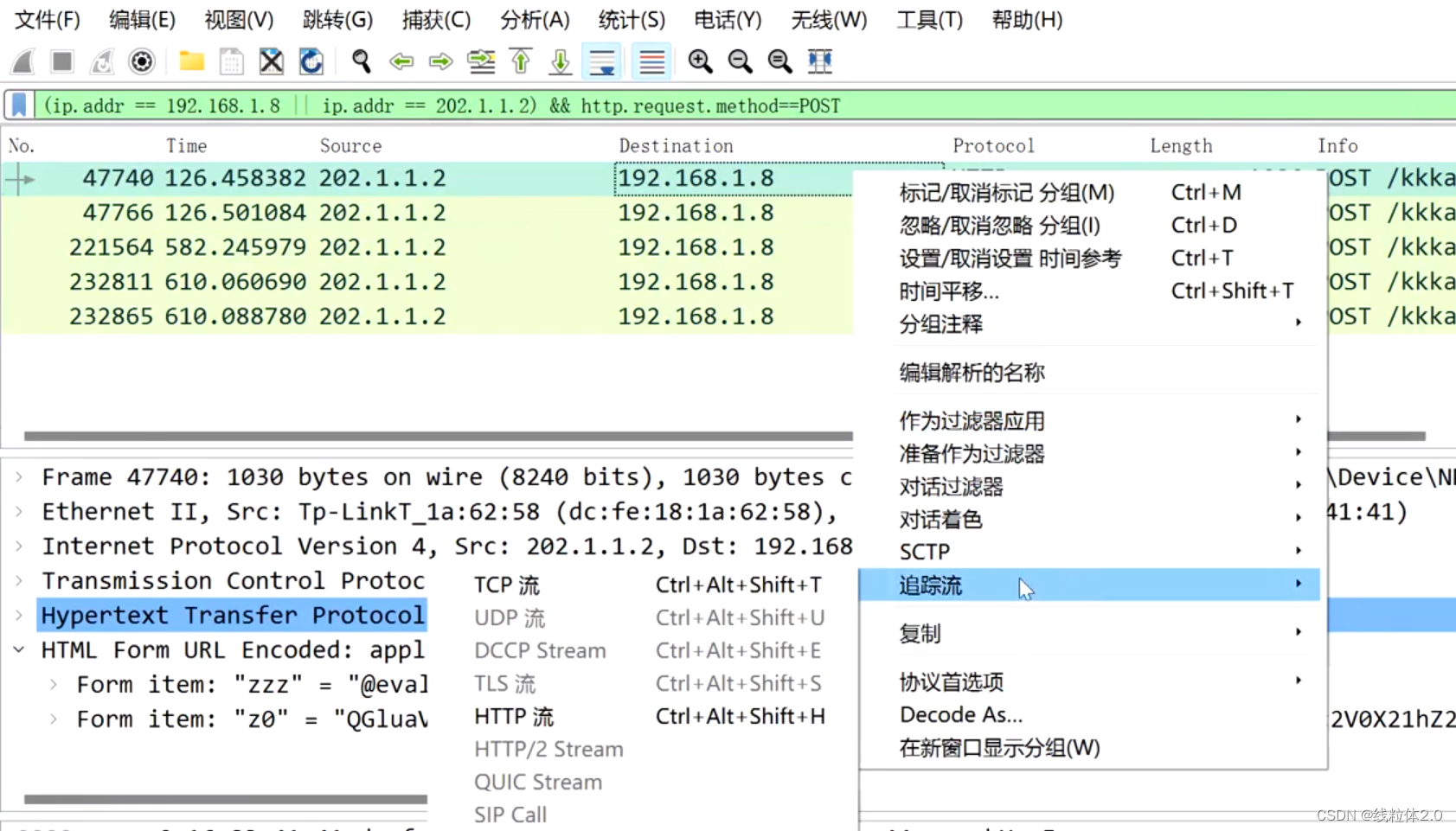The image size is (1456, 831).
Task: Open the 统计(S) menu
Action: 632,19
